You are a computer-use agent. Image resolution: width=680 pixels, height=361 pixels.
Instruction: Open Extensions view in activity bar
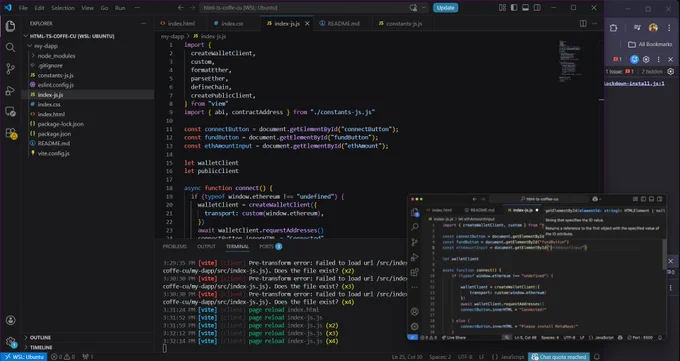tap(10, 133)
